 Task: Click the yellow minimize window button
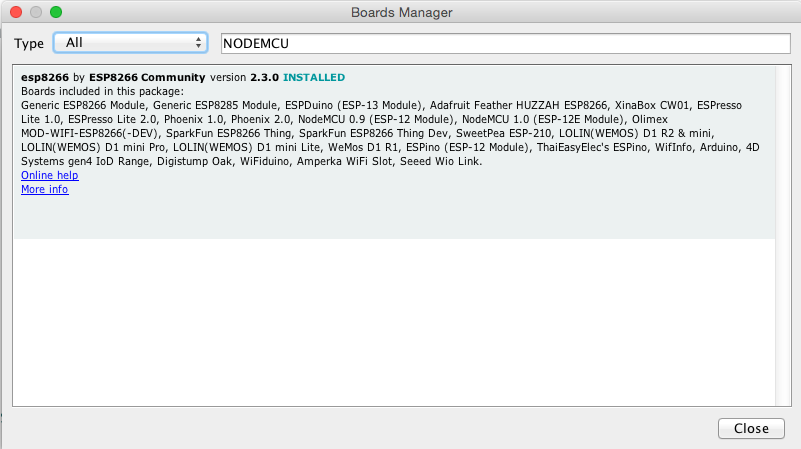tap(36, 12)
